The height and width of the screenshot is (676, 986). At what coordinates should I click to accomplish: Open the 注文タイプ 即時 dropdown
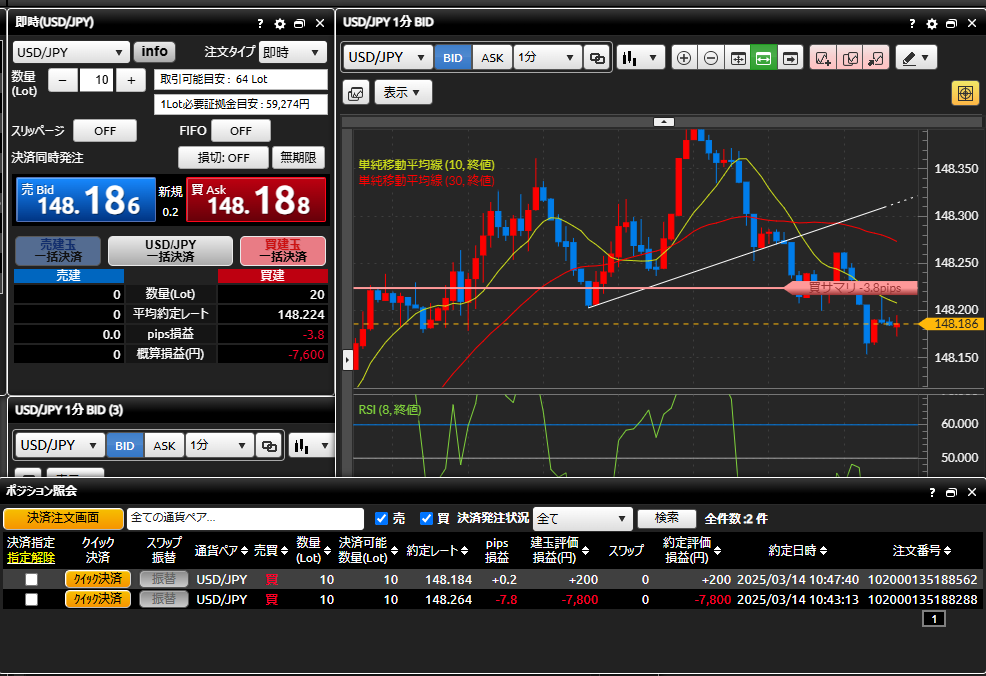click(292, 52)
